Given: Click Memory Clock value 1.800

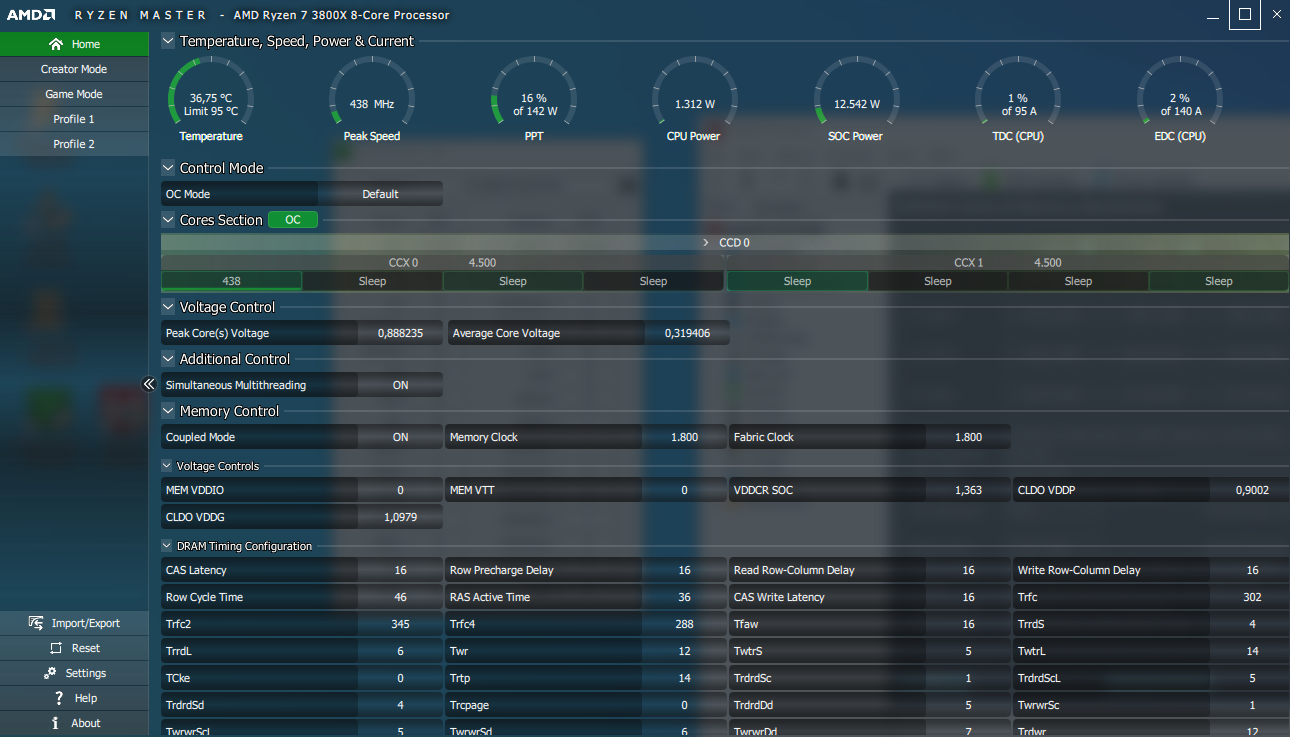Looking at the screenshot, I should (684, 437).
